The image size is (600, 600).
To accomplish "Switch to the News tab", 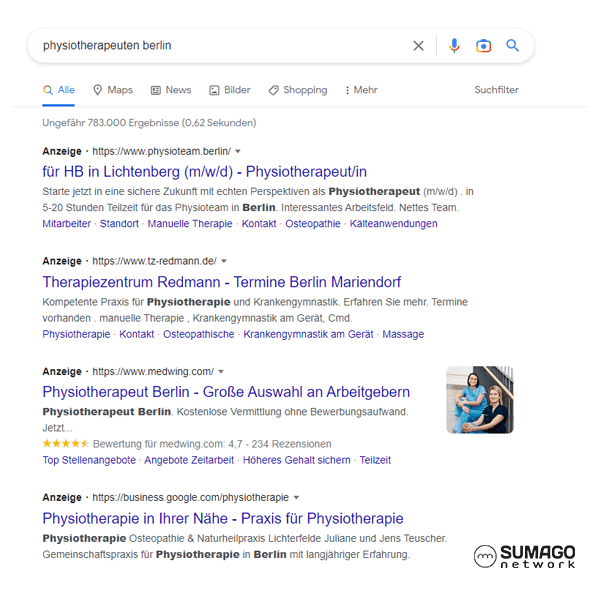I will click(x=171, y=90).
